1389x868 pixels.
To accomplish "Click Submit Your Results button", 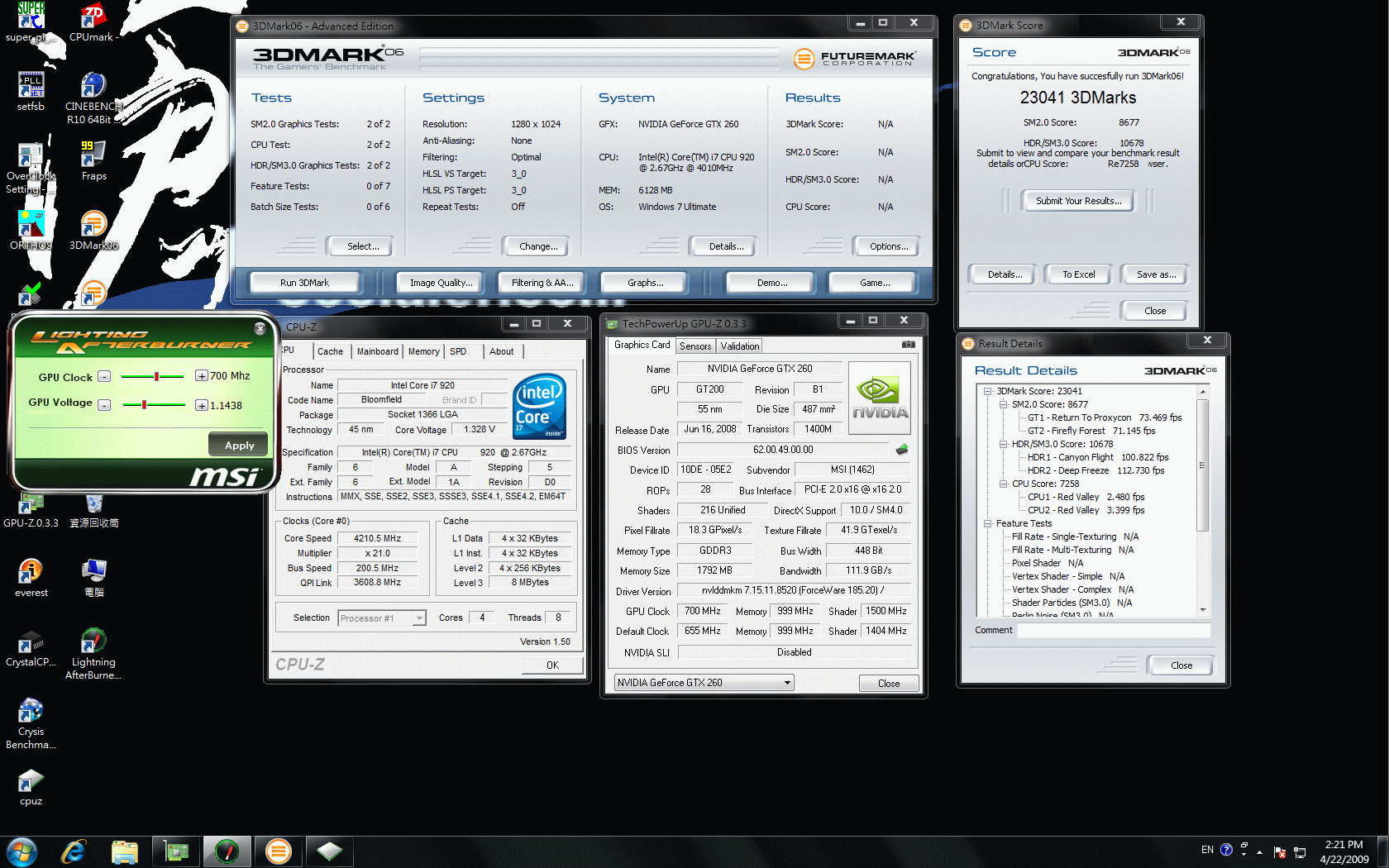I will pos(1078,201).
